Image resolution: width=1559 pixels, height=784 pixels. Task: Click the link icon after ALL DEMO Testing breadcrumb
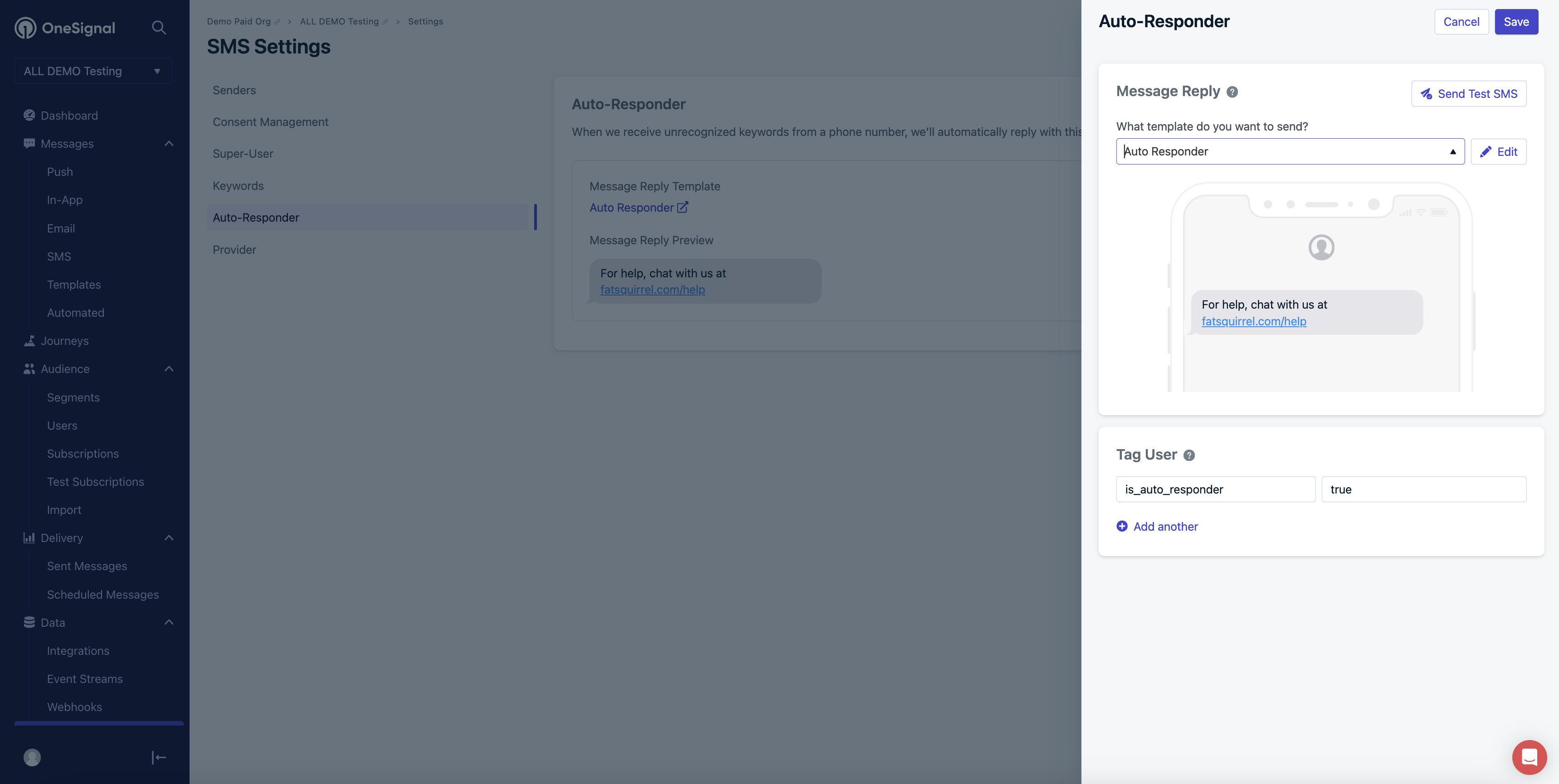tap(385, 22)
